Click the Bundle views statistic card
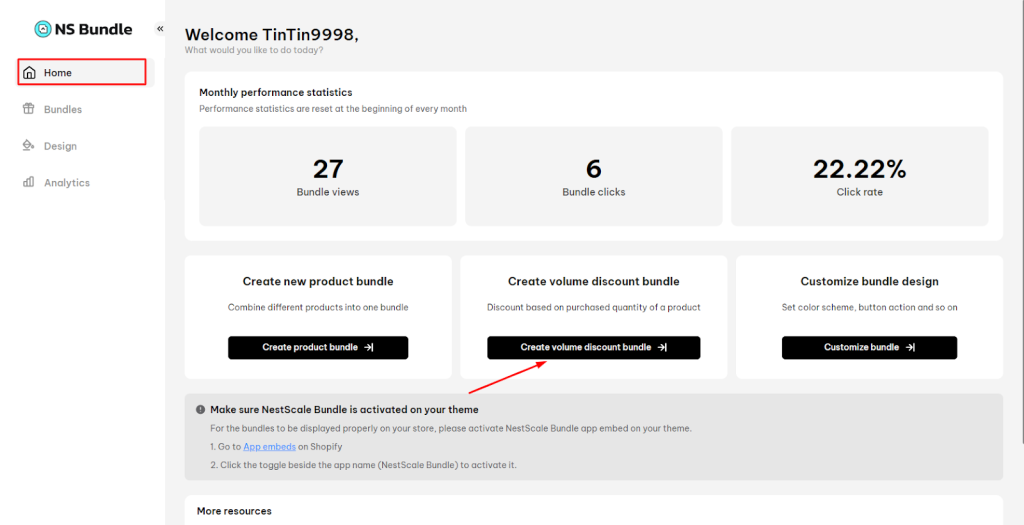1024x525 pixels. [x=328, y=176]
